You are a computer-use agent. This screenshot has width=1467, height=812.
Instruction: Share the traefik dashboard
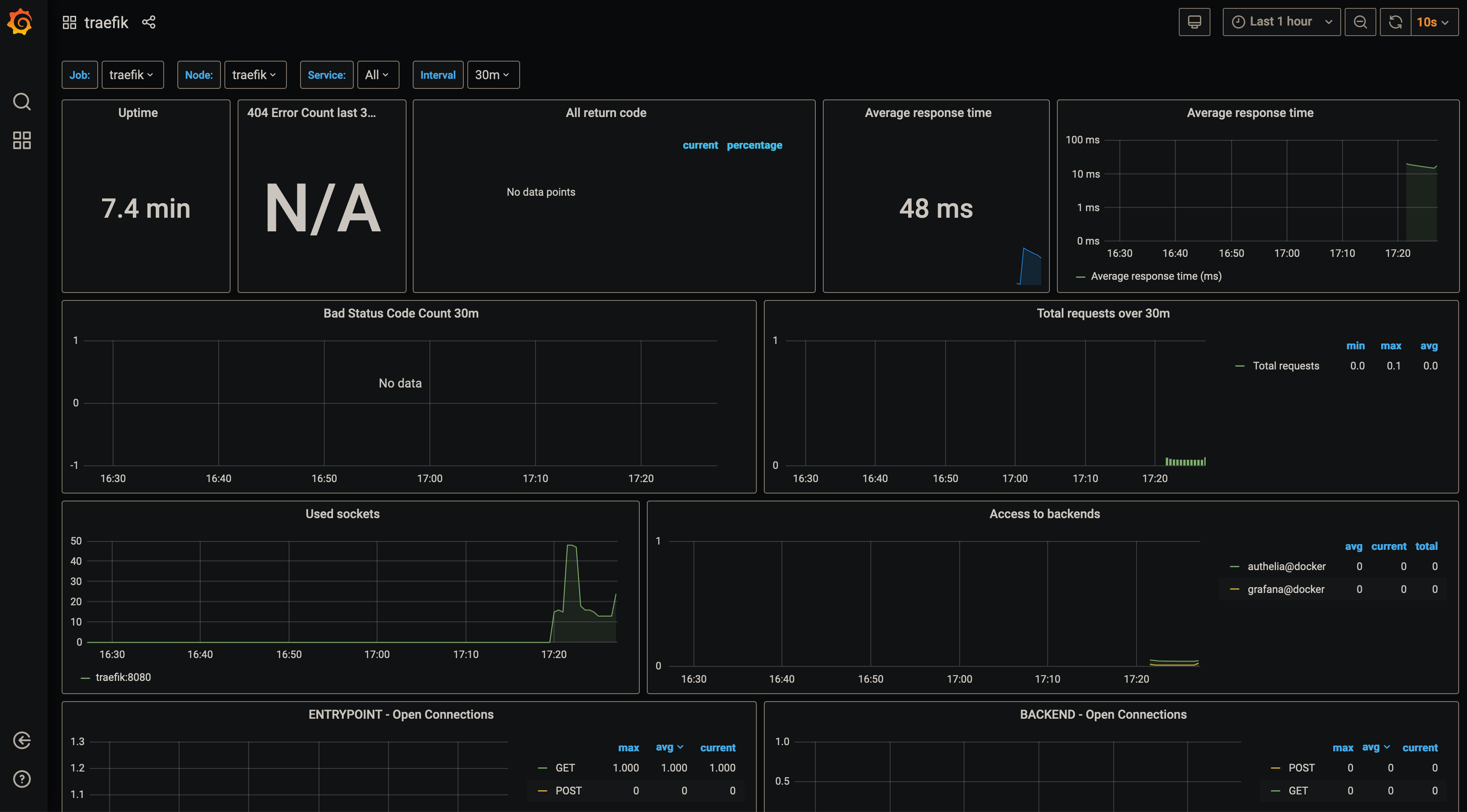pos(149,22)
